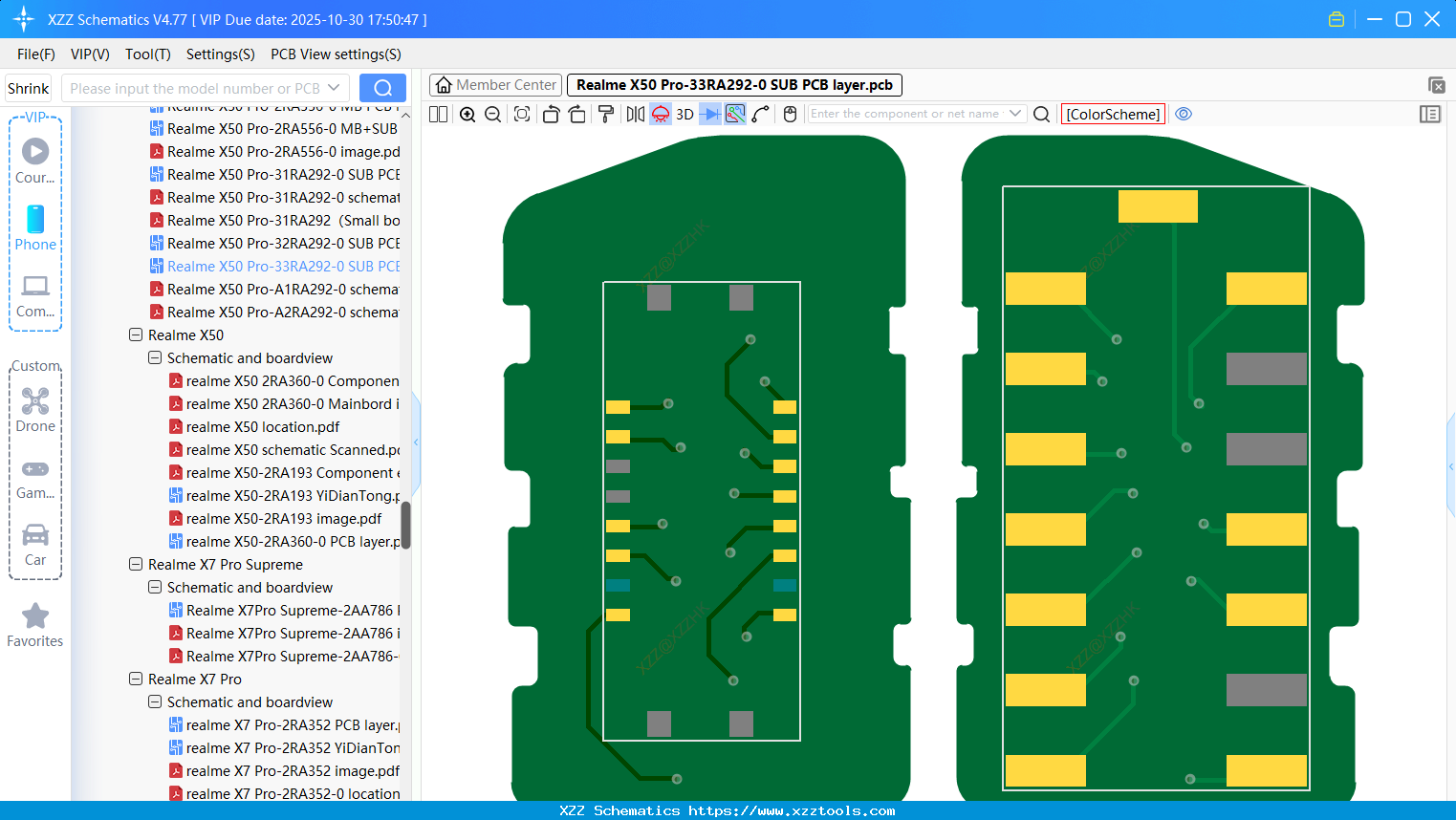Viewport: 1456px width, 820px height.
Task: Click the mirror flip board icon
Action: click(634, 114)
